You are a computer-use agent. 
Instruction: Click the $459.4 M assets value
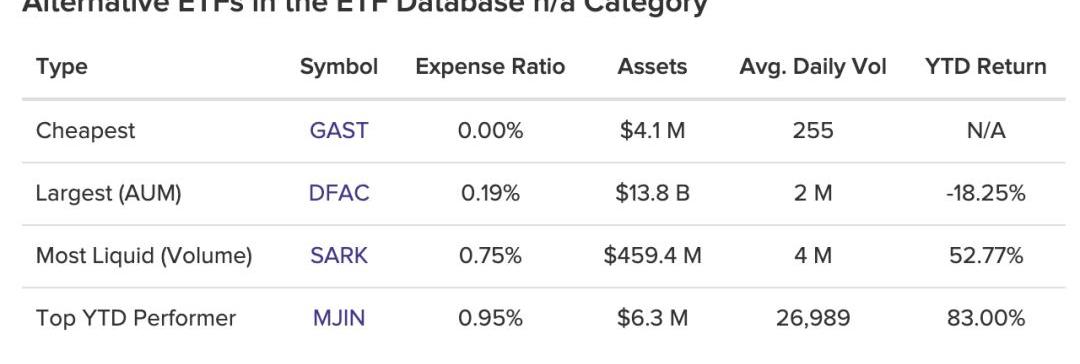tap(652, 256)
